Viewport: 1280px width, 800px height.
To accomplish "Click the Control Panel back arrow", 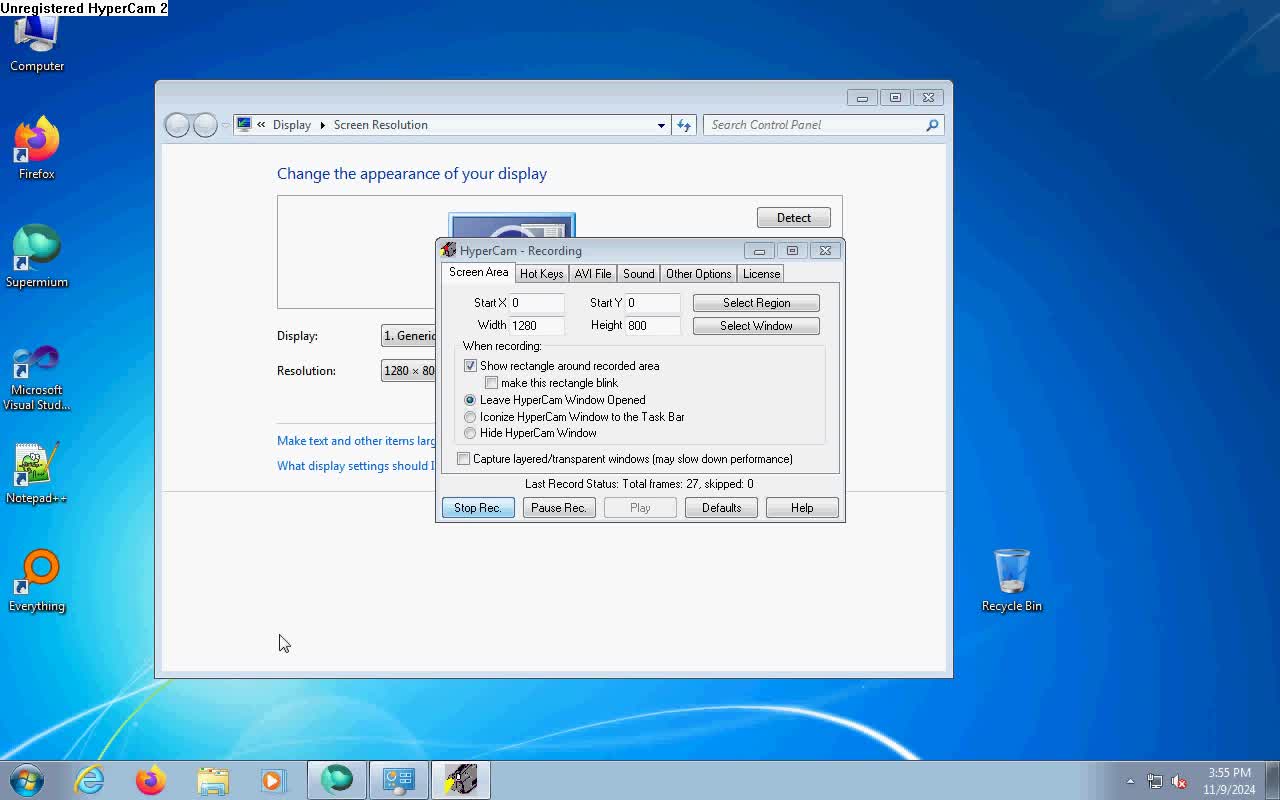I will [177, 125].
